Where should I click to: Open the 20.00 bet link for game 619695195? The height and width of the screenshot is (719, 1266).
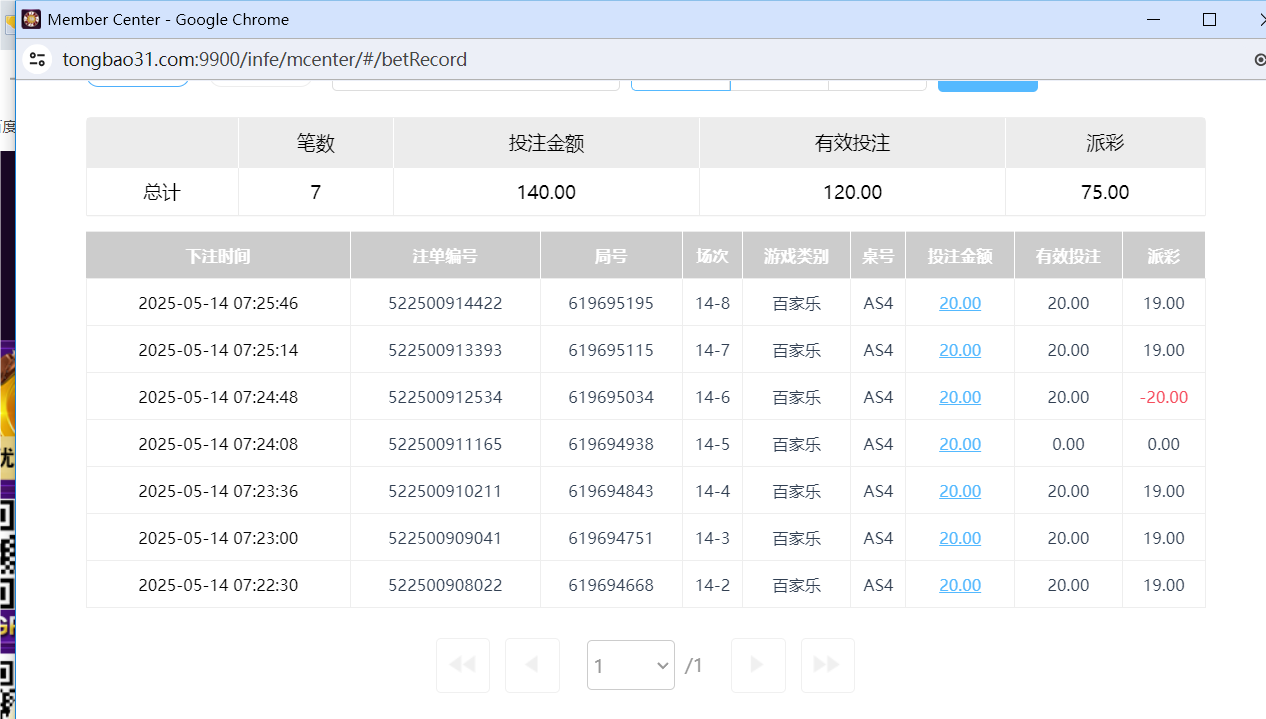(x=959, y=302)
